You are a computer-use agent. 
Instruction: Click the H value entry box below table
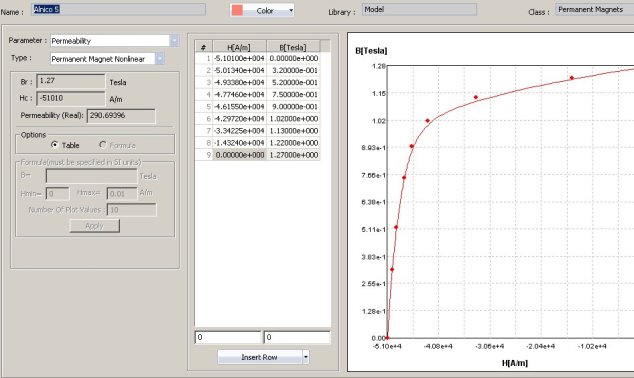tap(228, 338)
